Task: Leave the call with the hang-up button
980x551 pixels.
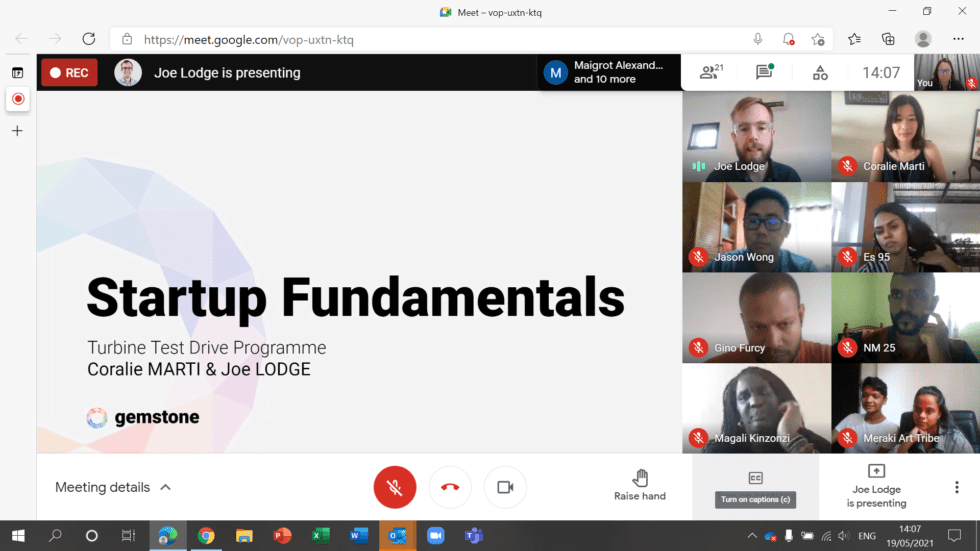Action: pyautogui.click(x=450, y=487)
